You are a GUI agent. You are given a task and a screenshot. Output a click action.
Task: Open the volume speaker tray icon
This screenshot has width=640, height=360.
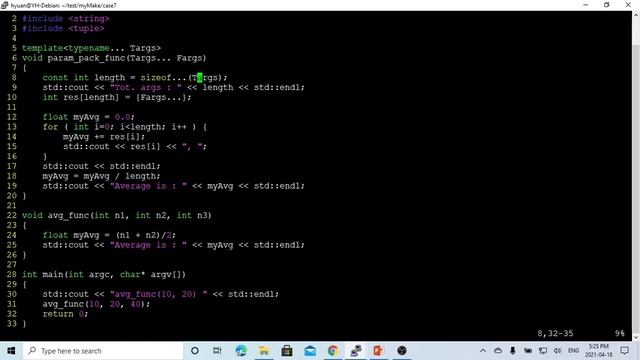[x=558, y=351]
